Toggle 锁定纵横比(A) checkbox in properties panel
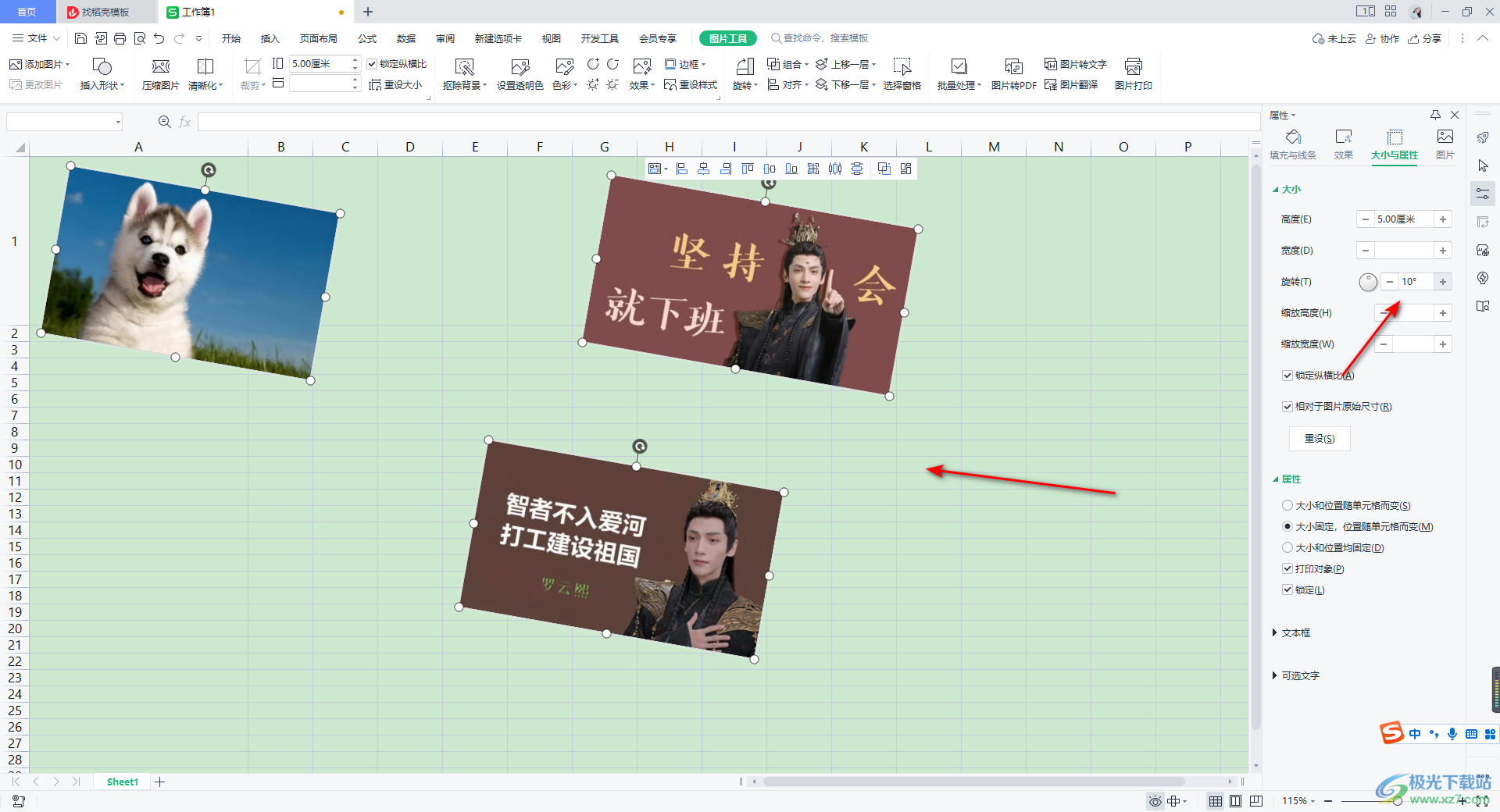This screenshot has width=1500, height=812. 1287,376
